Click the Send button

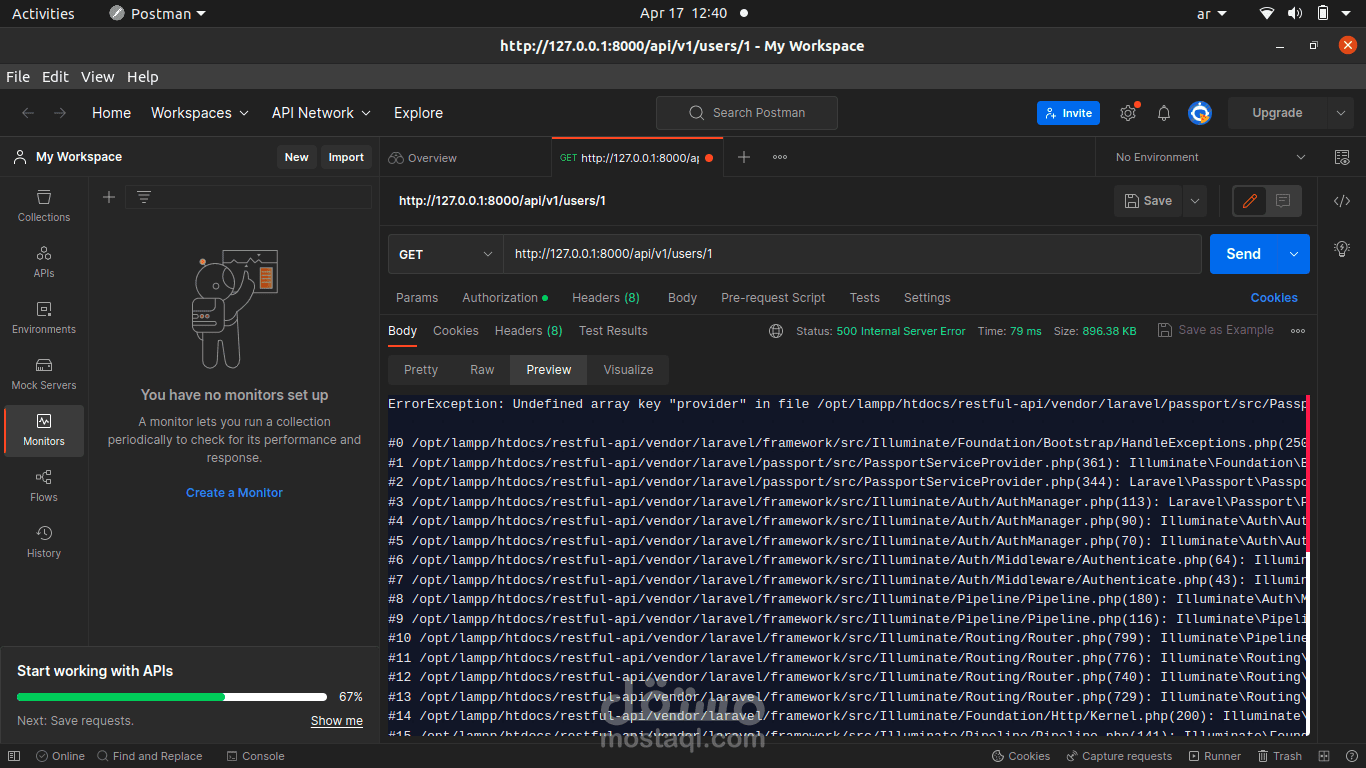click(x=1244, y=254)
